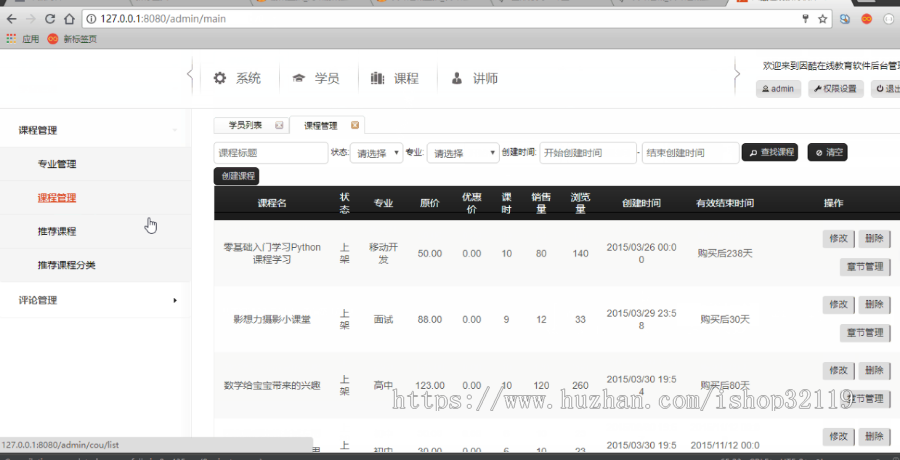Click 修改 for the Python course
This screenshot has width=900, height=460.
(838, 239)
